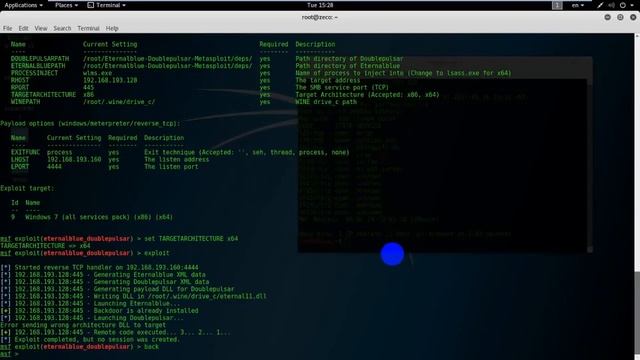The height and width of the screenshot is (360, 640).
Task: Close the root@zeco terminal window
Action: point(633,17)
